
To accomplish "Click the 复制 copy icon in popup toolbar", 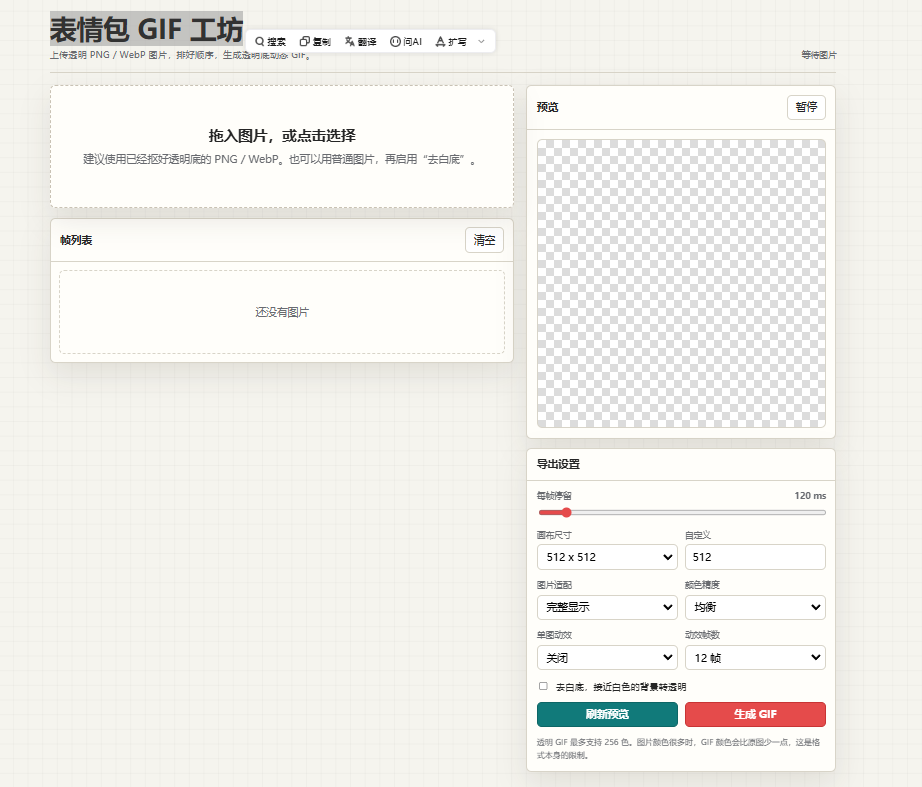I will pos(304,42).
